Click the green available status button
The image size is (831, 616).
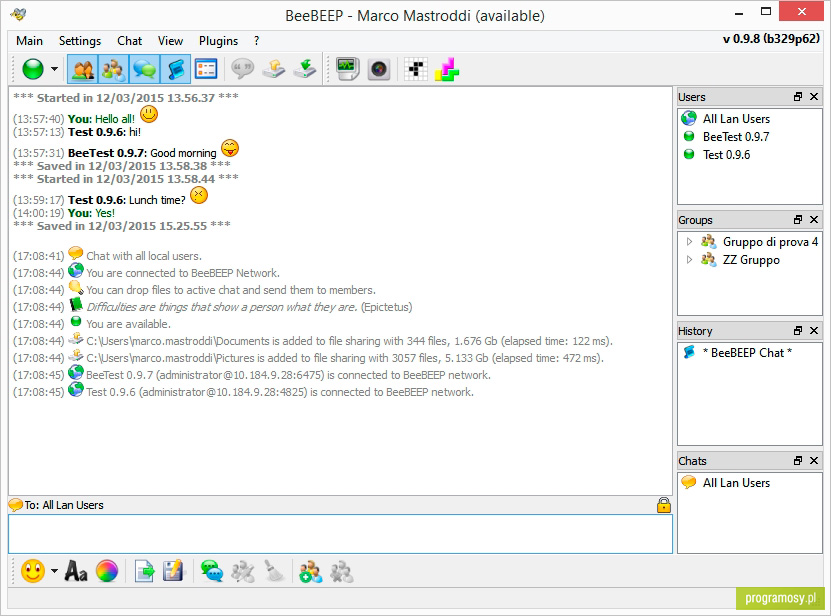tap(33, 69)
